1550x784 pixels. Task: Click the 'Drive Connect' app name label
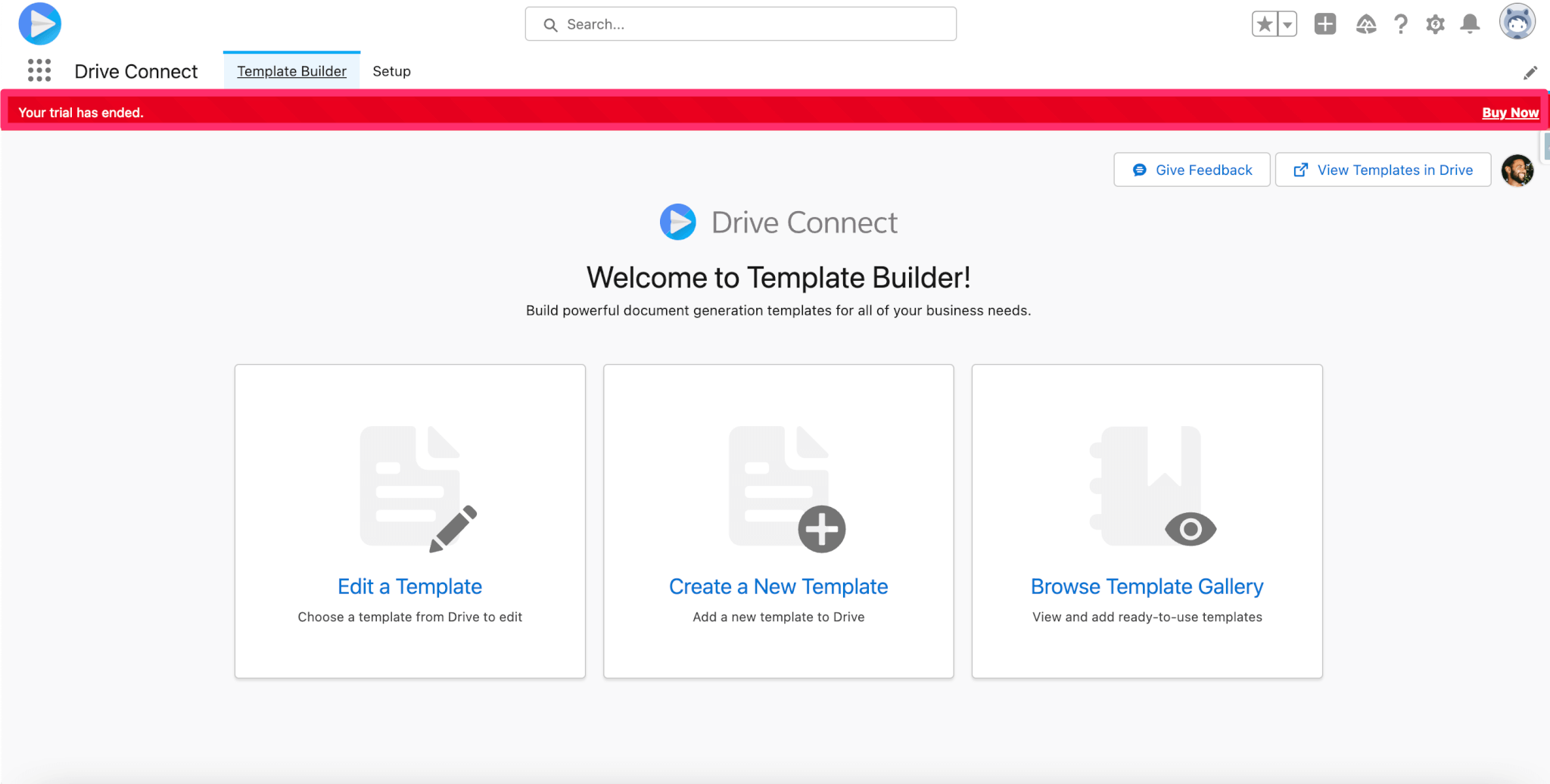tap(136, 71)
